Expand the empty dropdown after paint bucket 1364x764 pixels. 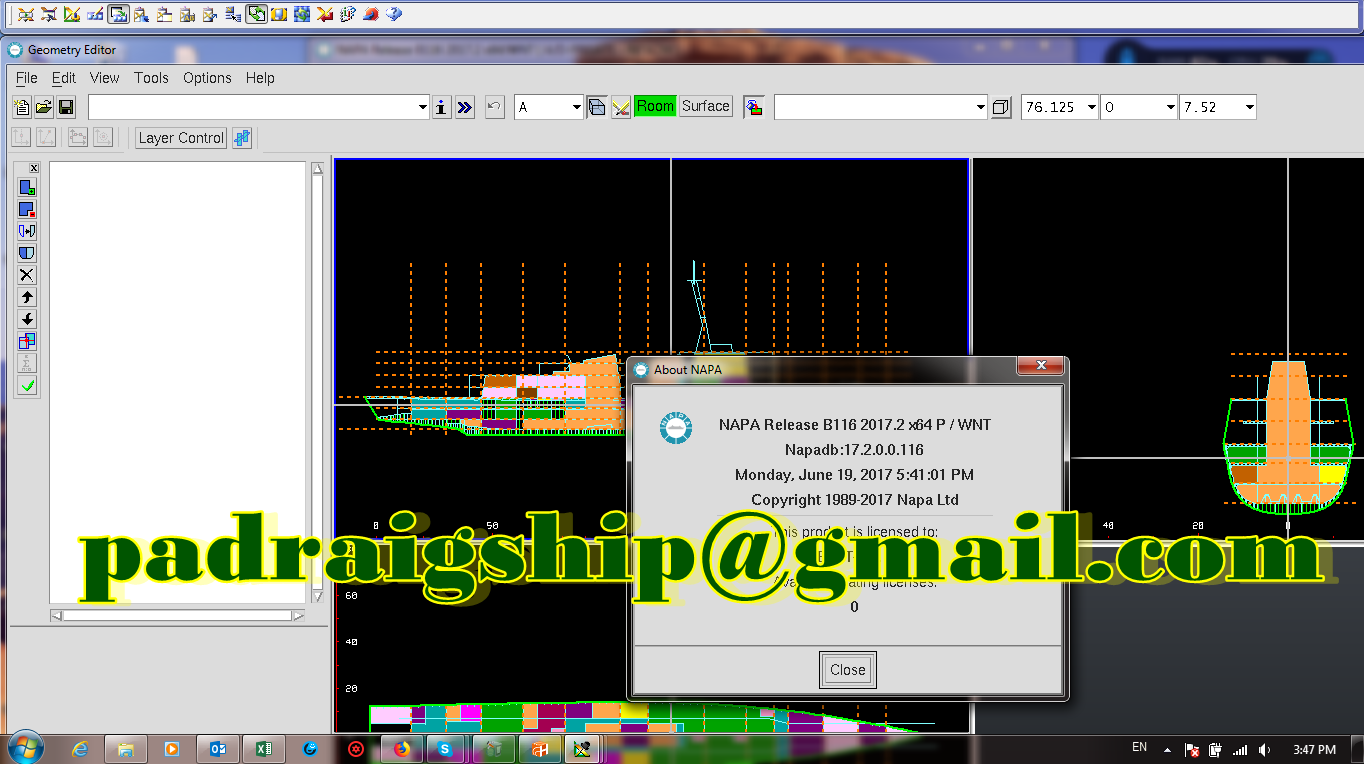tap(980, 107)
